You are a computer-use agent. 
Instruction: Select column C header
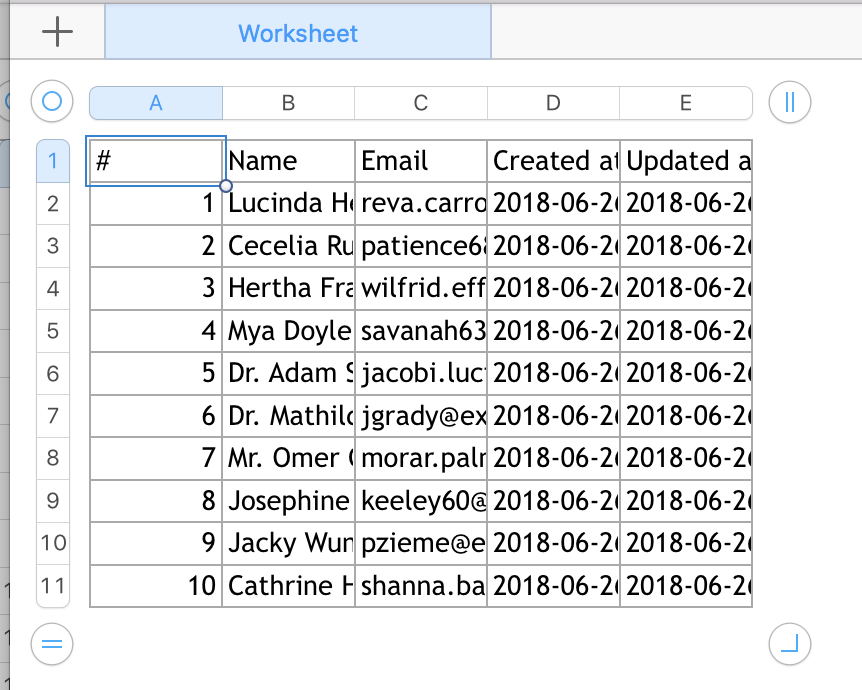[421, 103]
